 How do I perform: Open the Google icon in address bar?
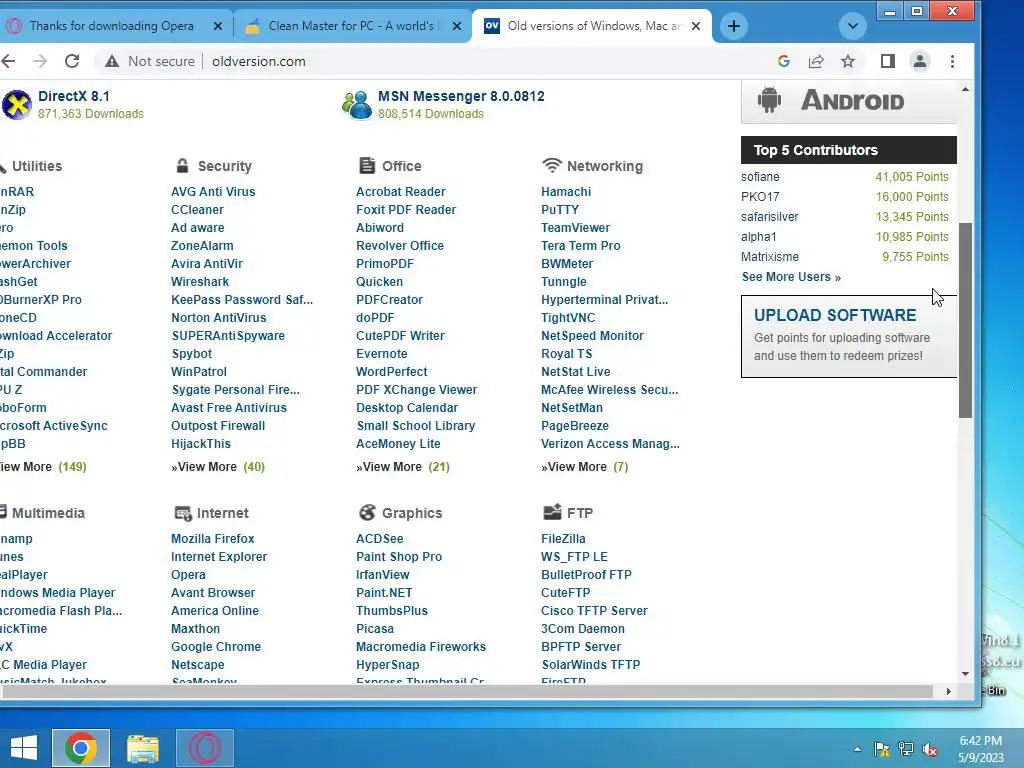click(x=784, y=61)
